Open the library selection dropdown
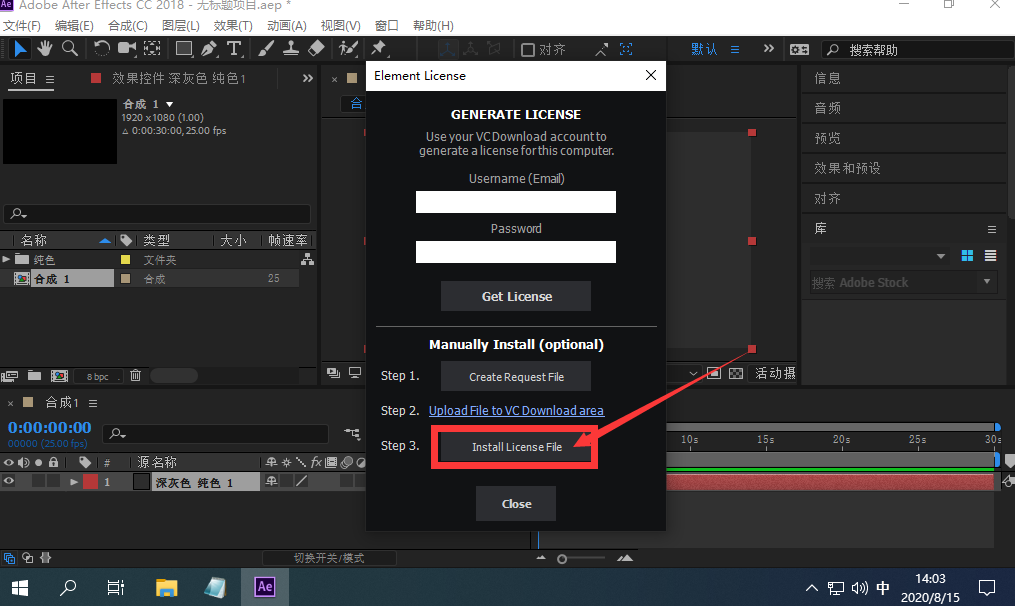The image size is (1015, 606). coord(941,256)
